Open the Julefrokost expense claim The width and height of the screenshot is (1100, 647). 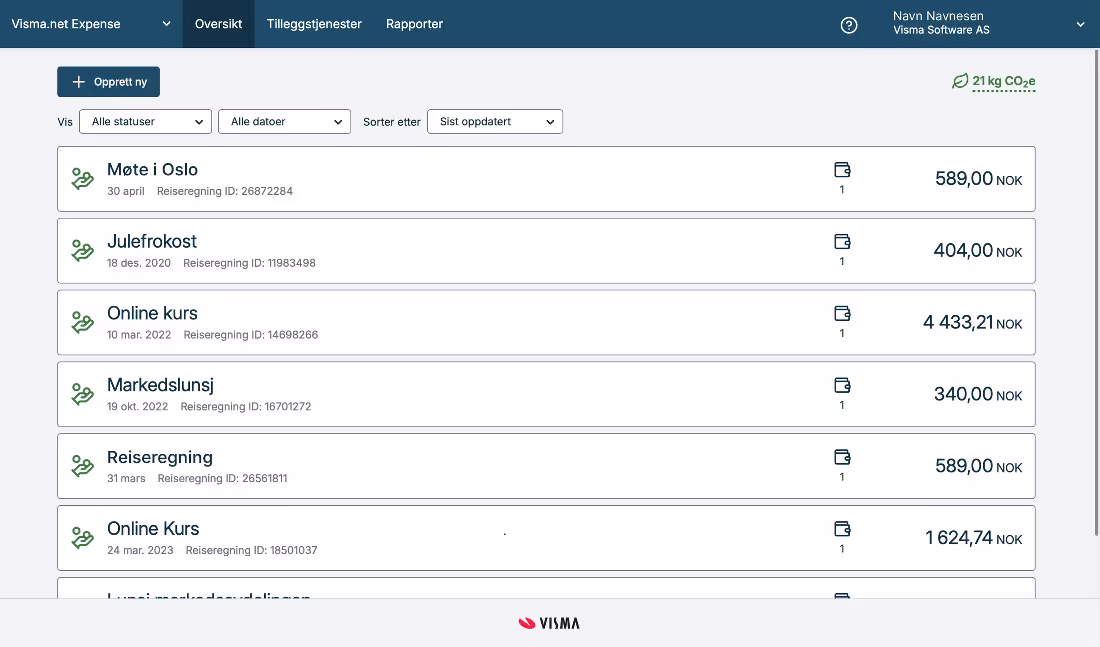[546, 251]
